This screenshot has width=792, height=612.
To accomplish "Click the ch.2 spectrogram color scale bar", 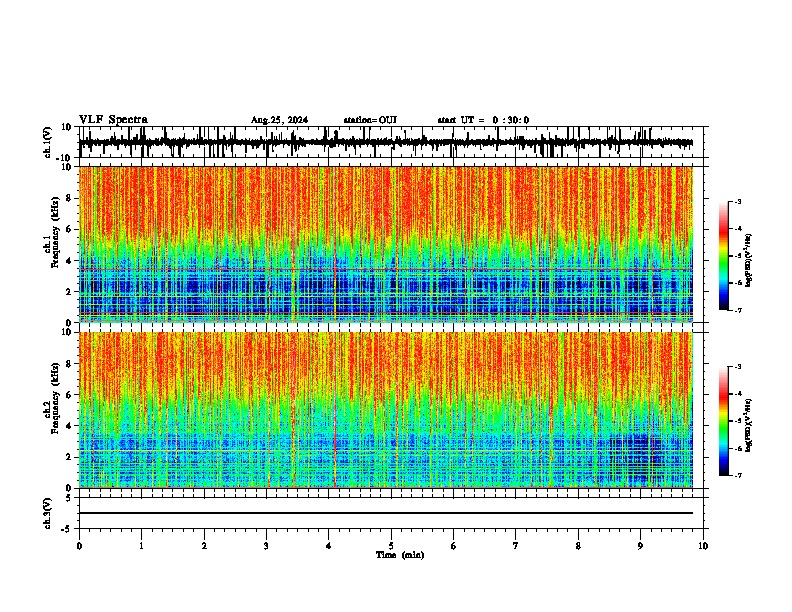I will point(723,421).
